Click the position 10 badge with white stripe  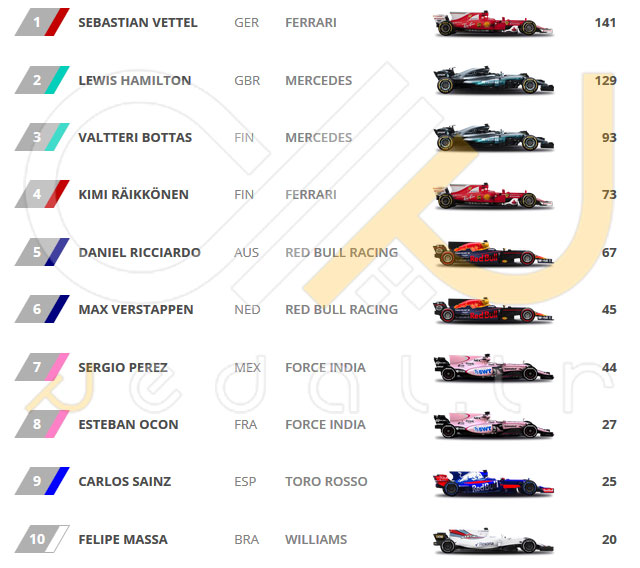(42, 539)
